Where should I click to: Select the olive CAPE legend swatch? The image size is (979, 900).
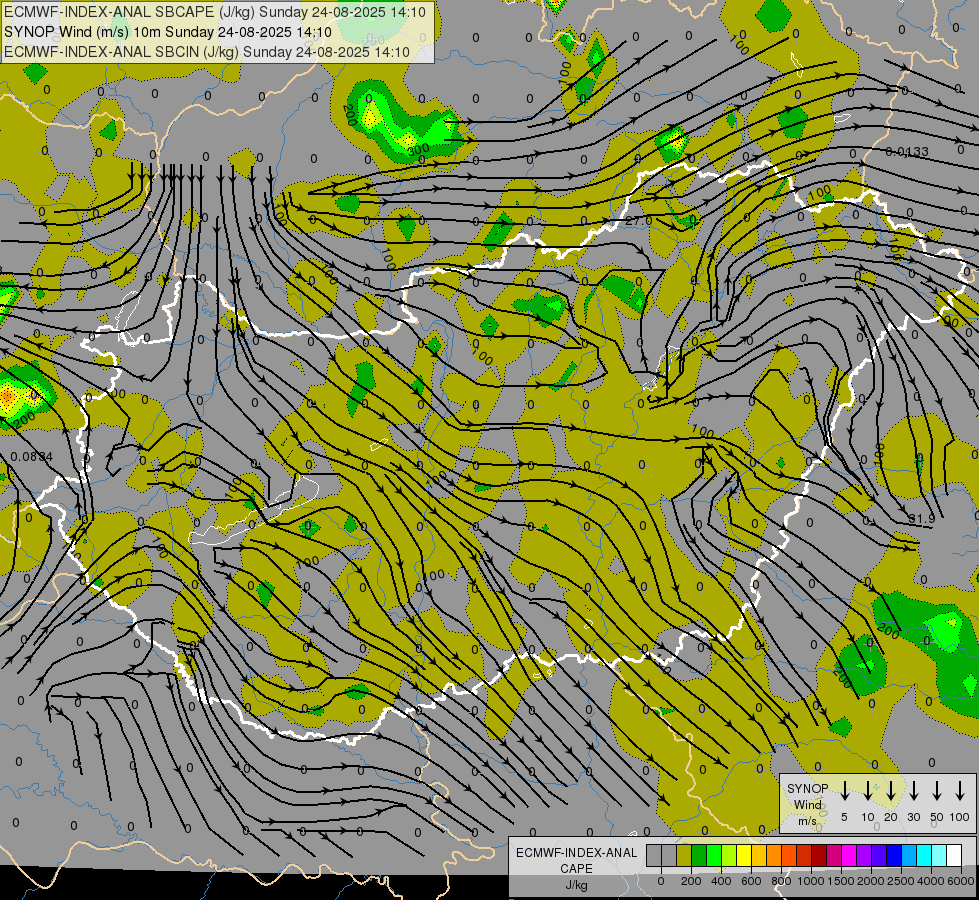pyautogui.click(x=684, y=855)
